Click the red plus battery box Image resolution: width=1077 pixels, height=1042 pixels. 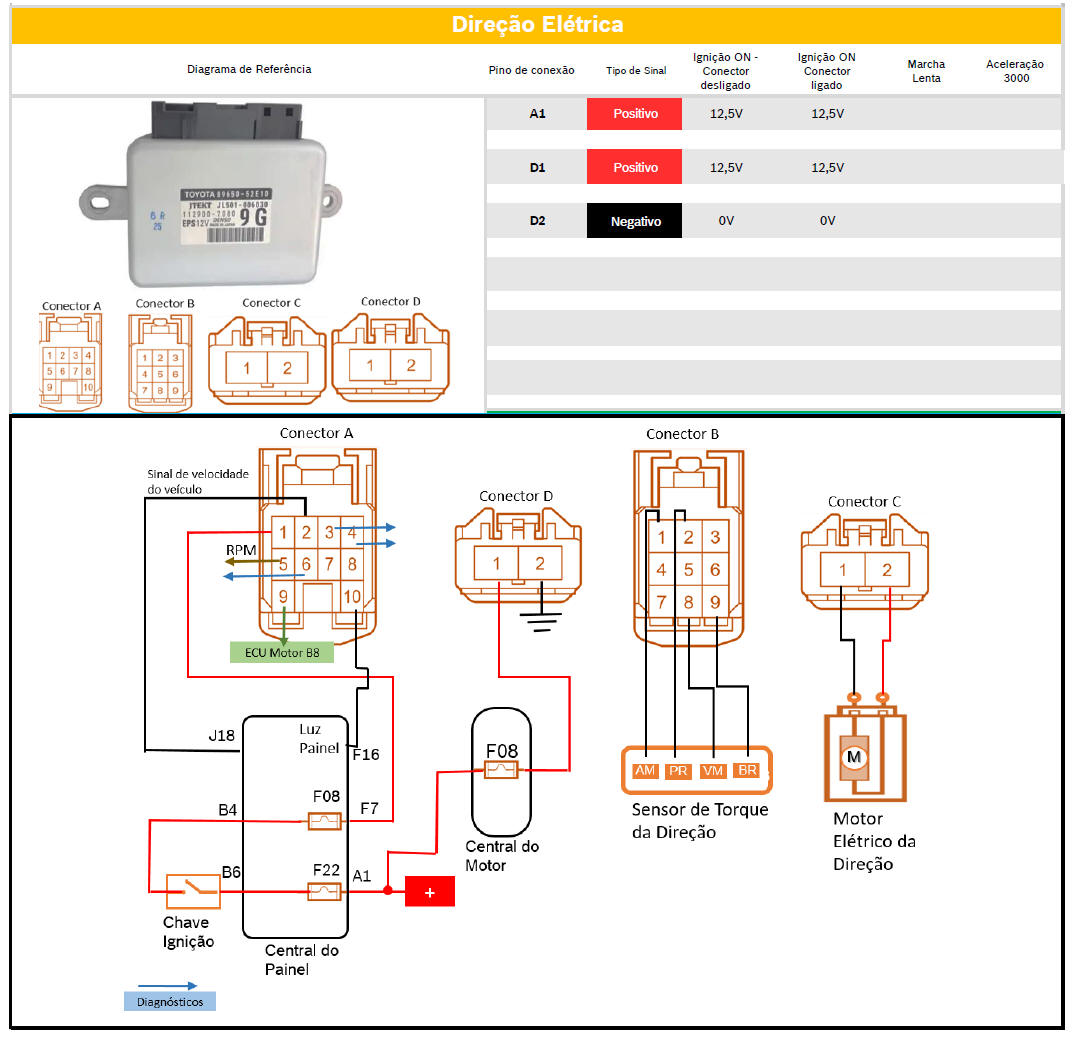click(x=429, y=892)
